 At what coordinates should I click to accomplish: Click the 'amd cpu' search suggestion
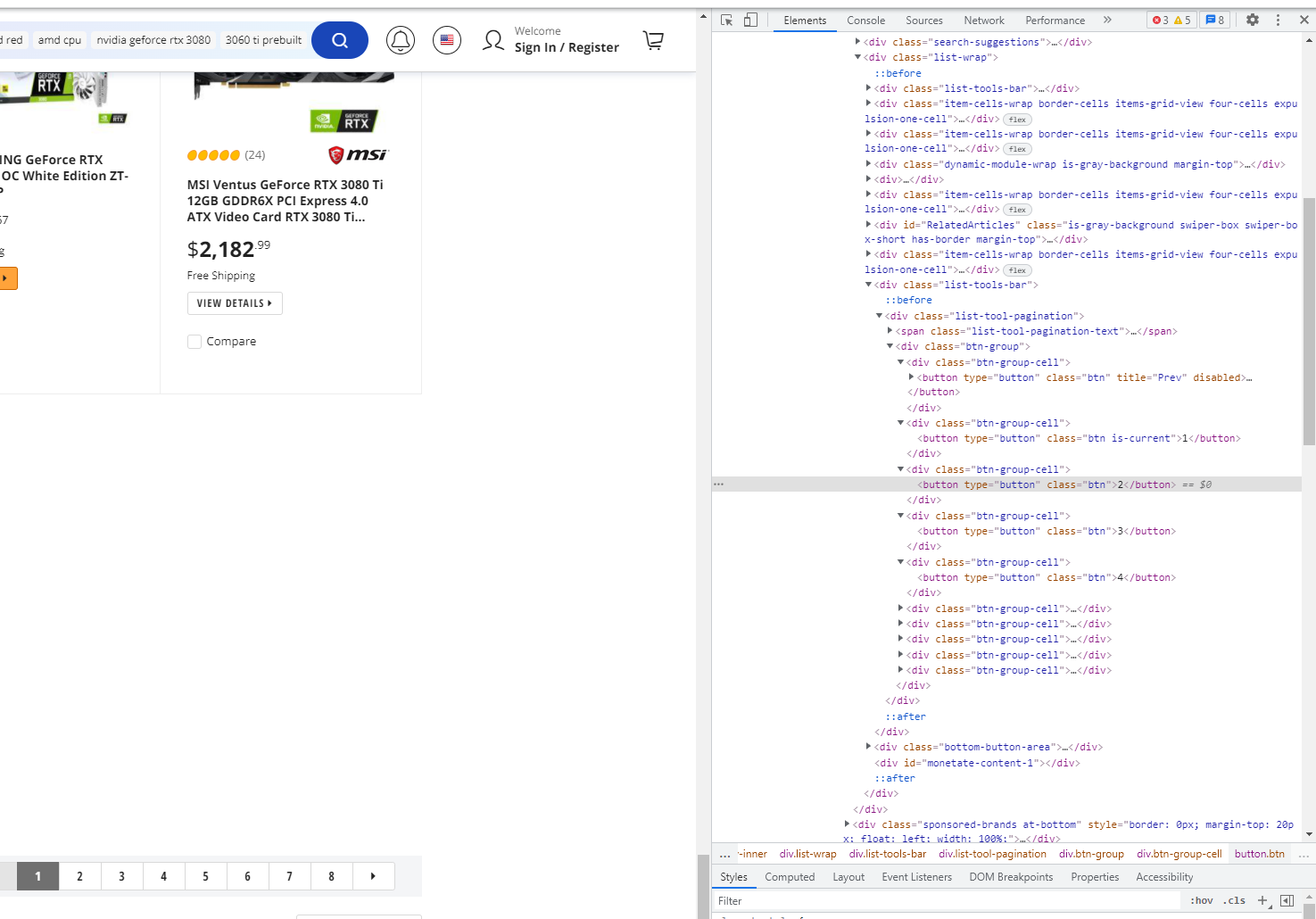60,40
